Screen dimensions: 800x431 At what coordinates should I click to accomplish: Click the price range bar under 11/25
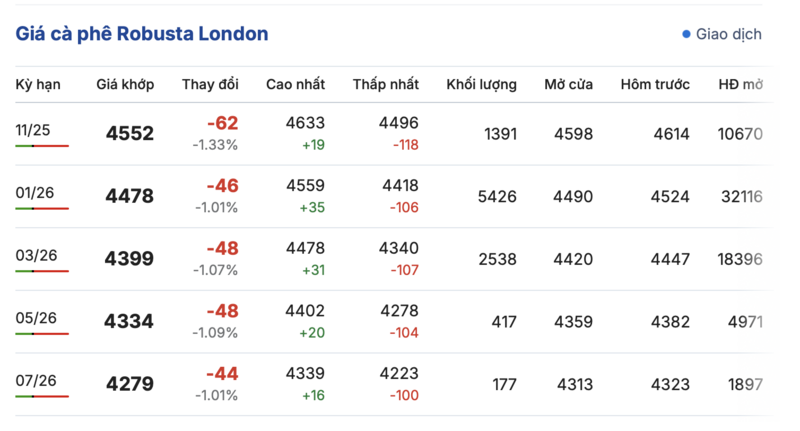42,146
